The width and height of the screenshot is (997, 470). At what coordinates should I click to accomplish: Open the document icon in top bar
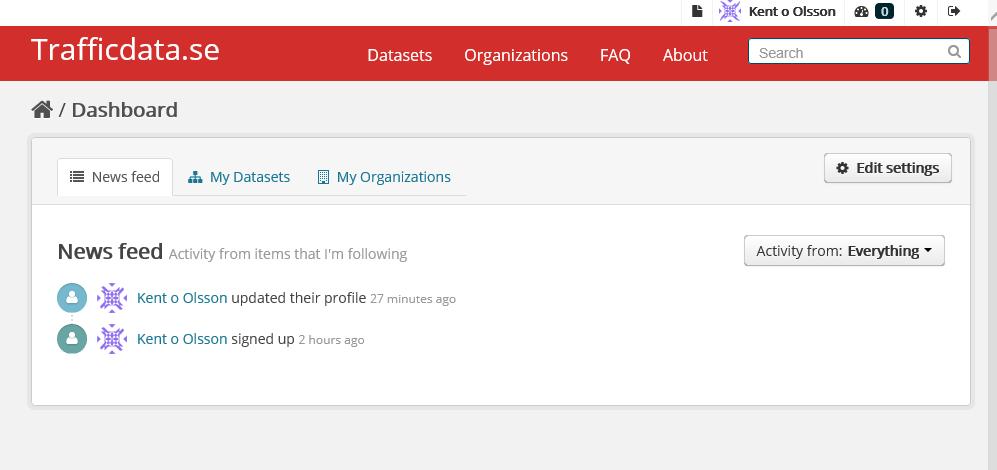point(698,11)
